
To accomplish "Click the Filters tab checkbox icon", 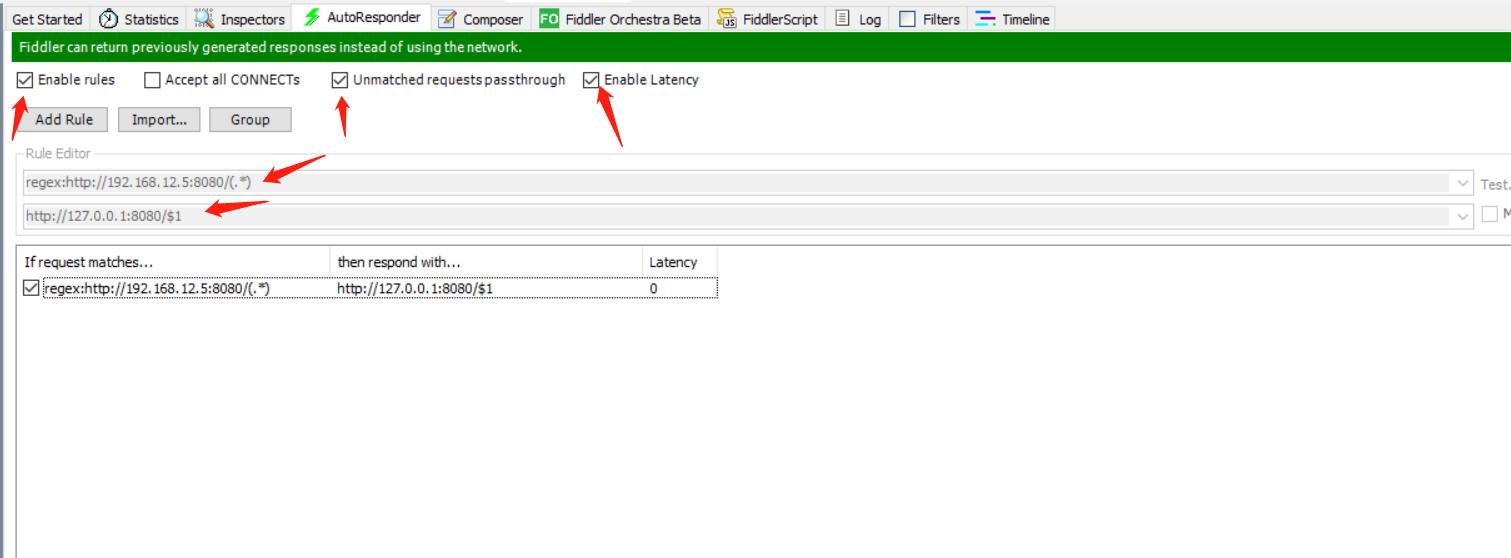I will (907, 19).
